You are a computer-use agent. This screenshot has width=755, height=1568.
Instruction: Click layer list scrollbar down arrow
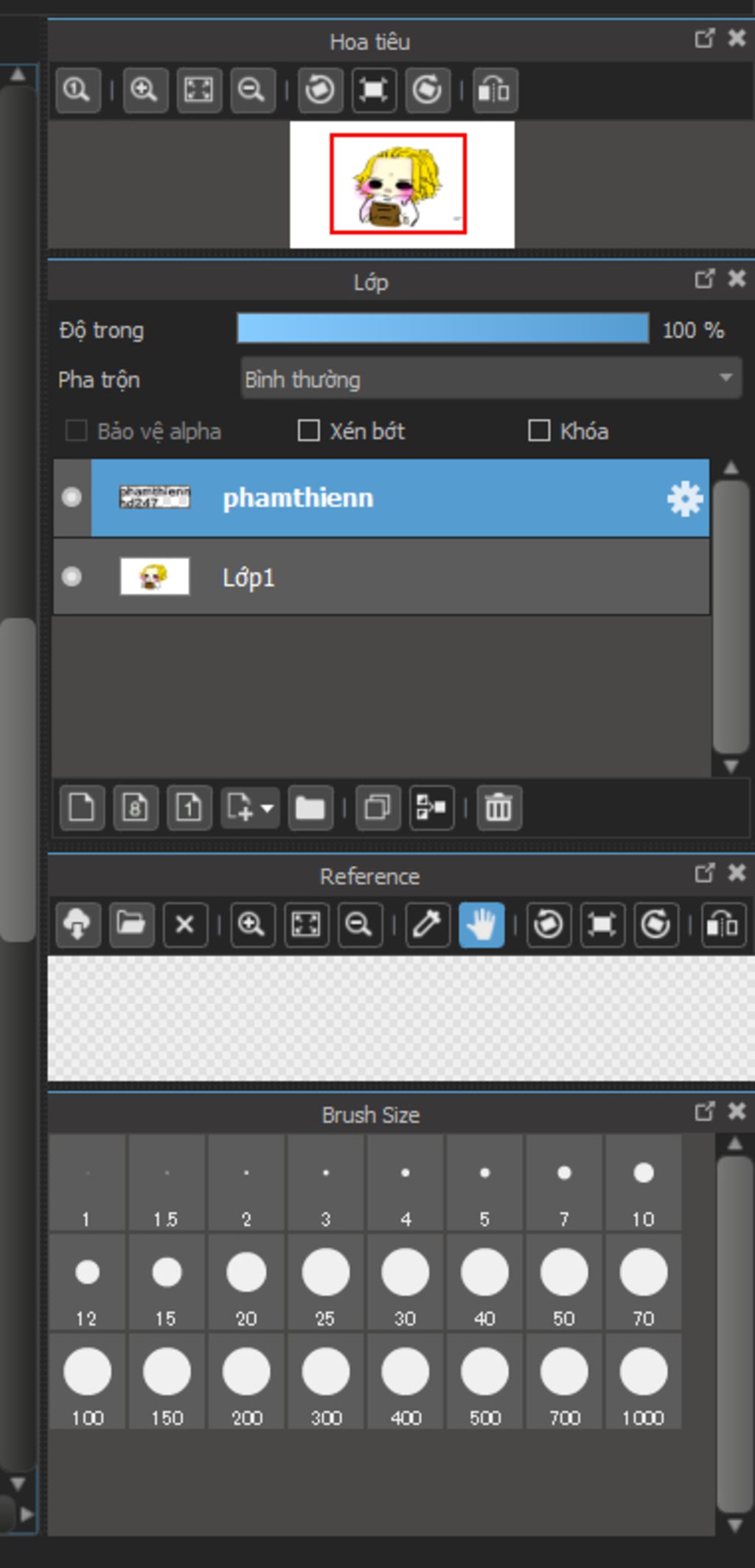(731, 766)
